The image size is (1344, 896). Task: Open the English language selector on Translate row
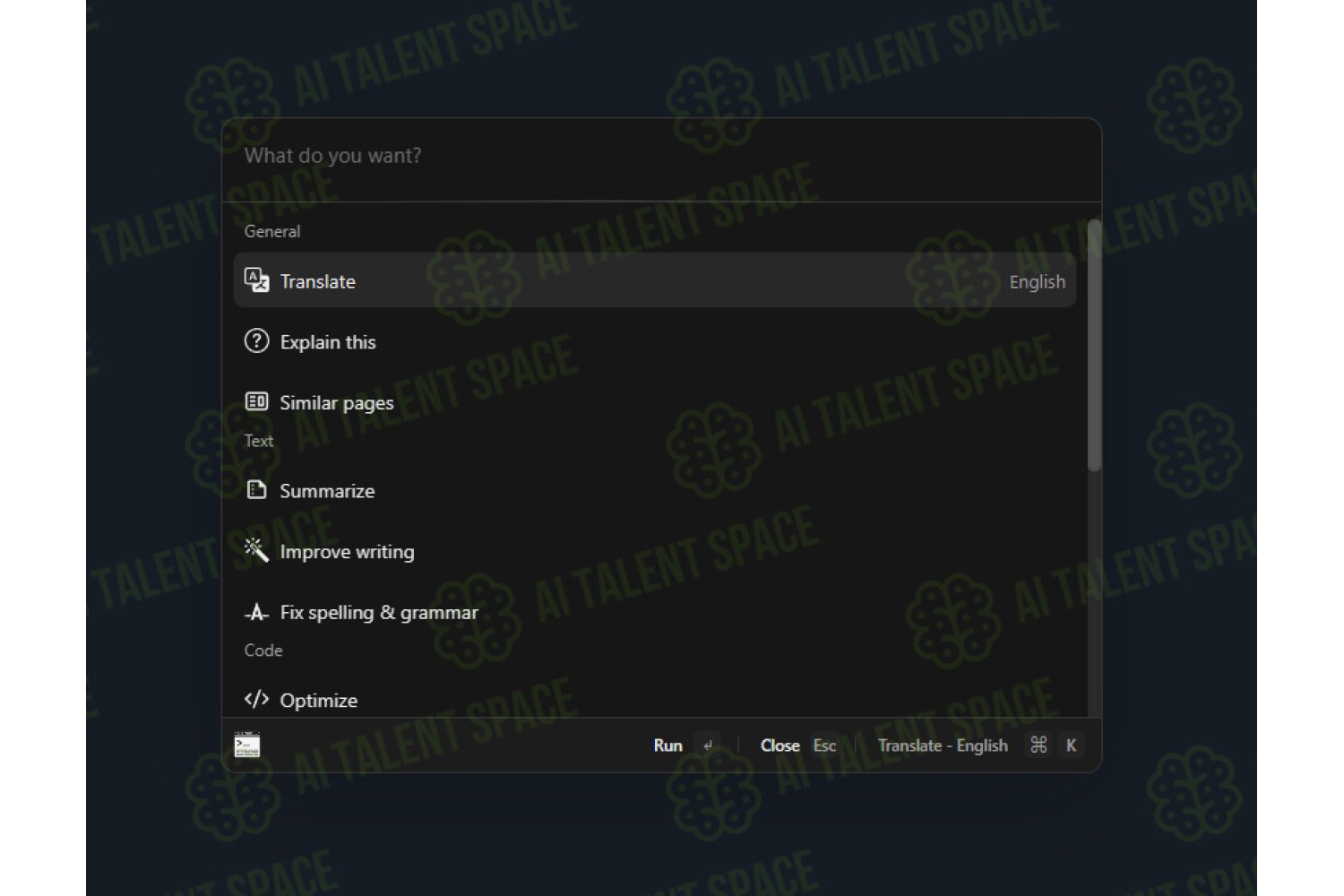coord(1037,281)
